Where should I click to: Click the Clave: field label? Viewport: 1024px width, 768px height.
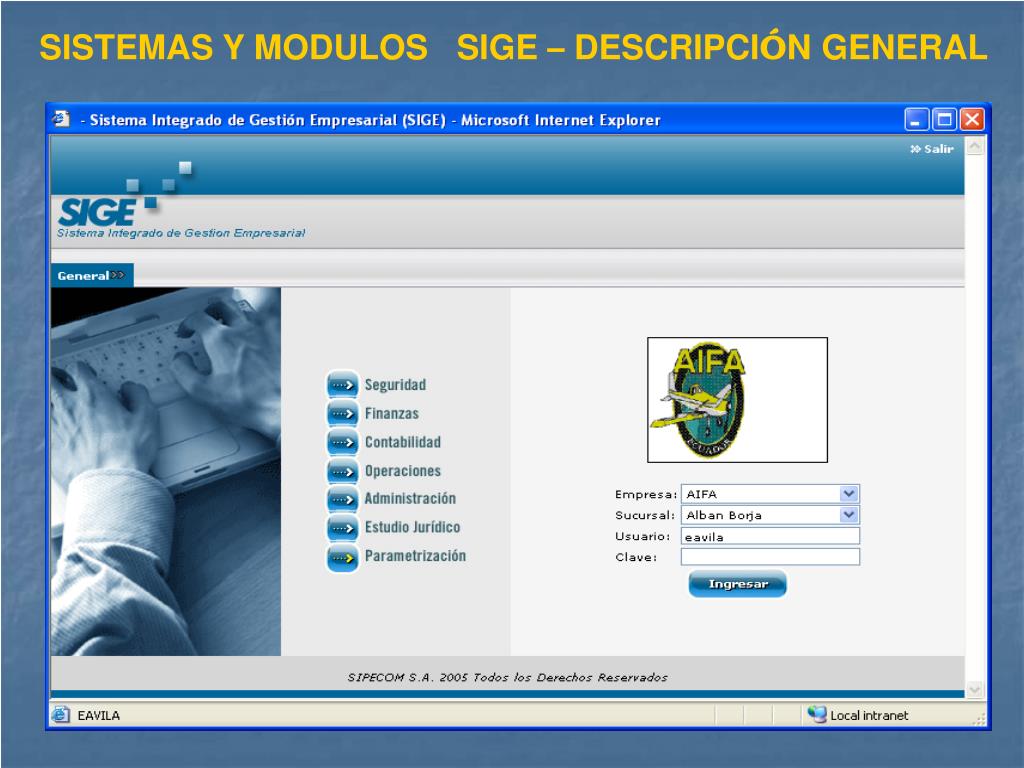[636, 557]
